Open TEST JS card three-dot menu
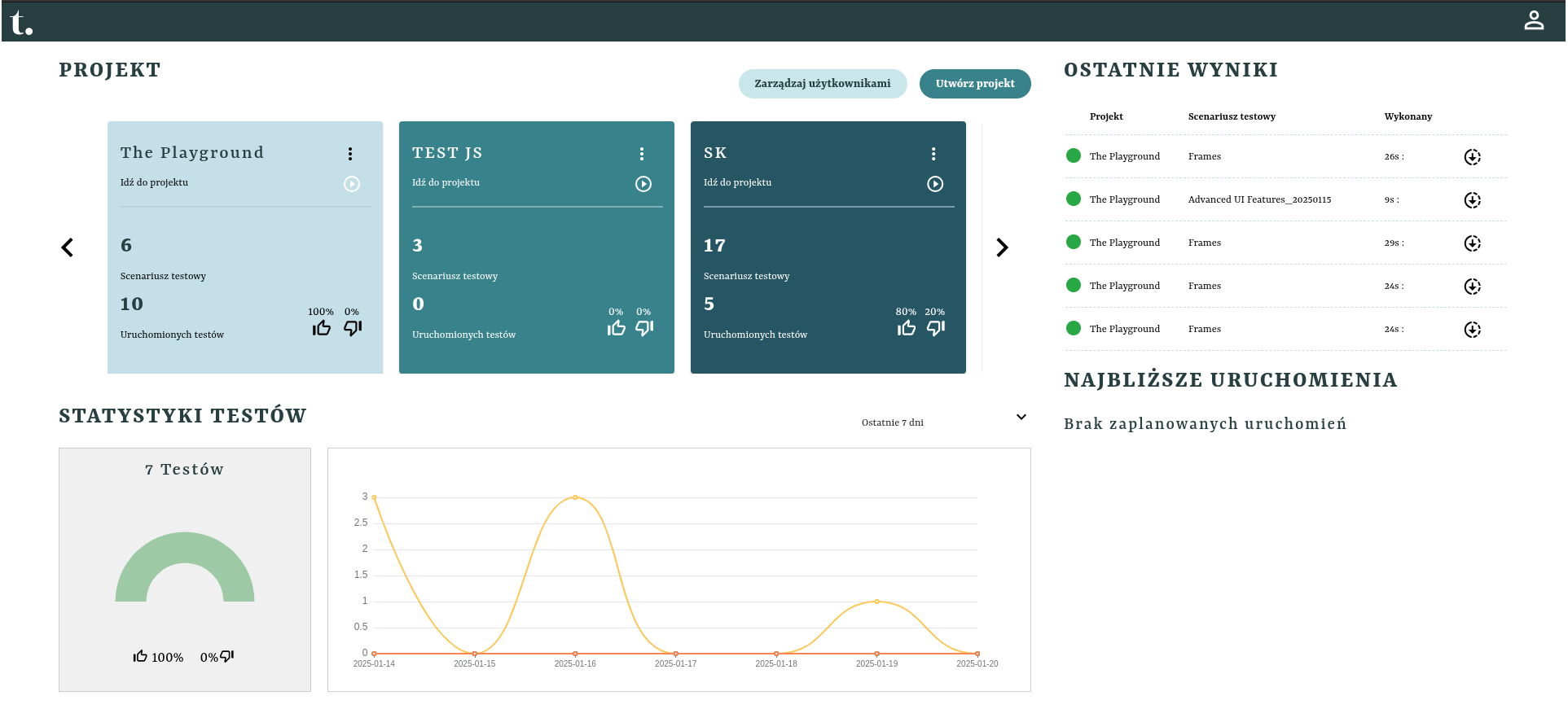This screenshot has width=1568, height=709. tap(642, 154)
